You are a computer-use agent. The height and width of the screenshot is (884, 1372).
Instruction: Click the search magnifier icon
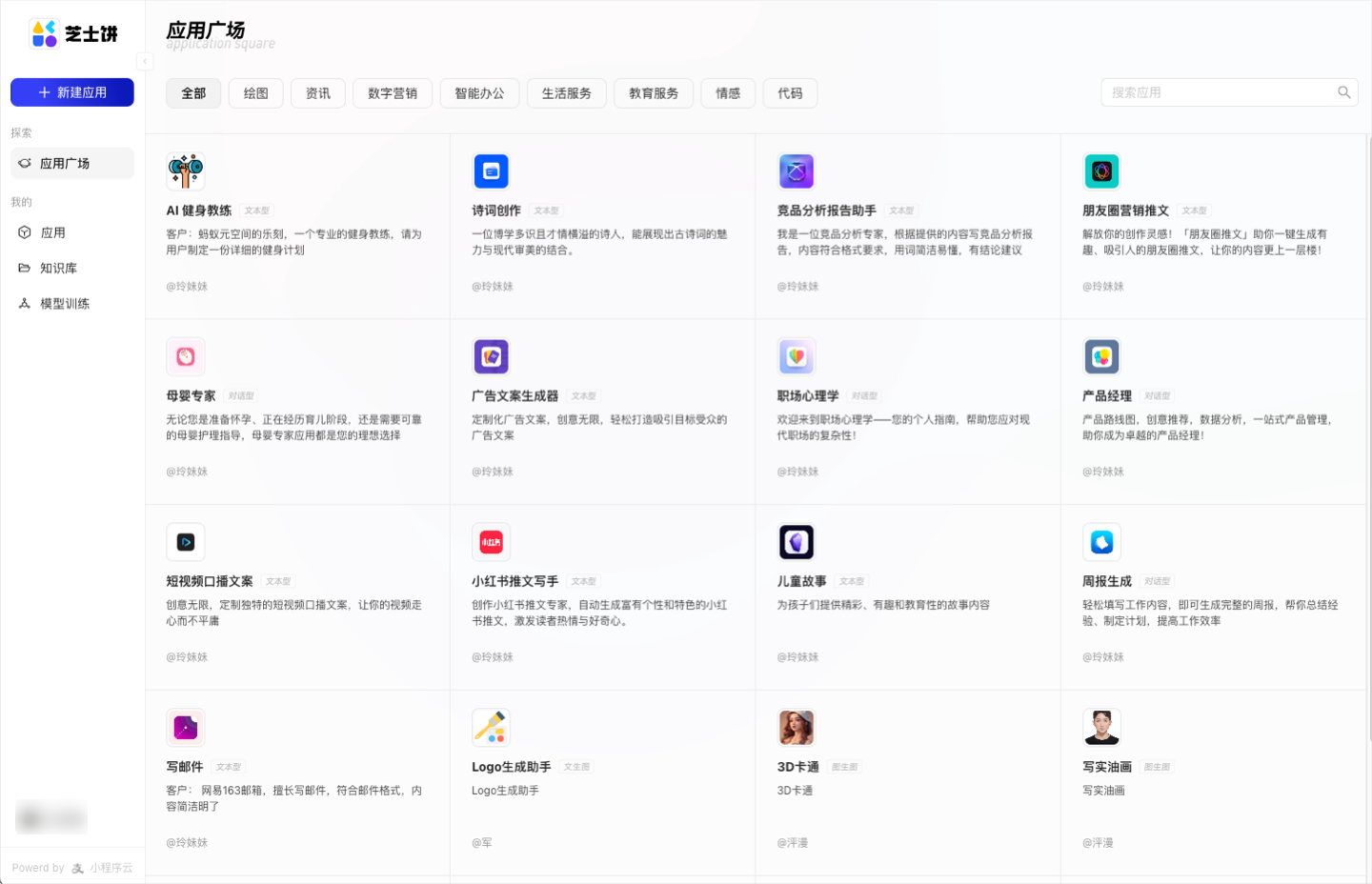[1343, 92]
